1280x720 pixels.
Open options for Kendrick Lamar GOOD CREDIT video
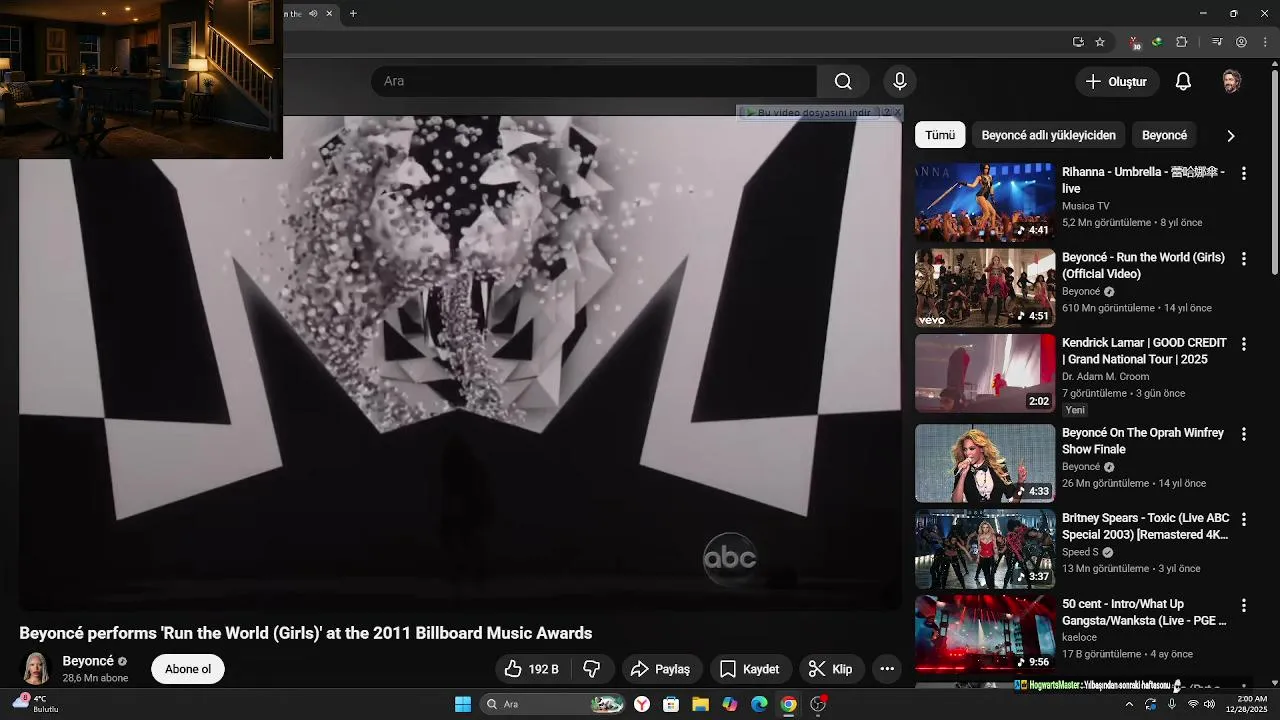pyautogui.click(x=1244, y=344)
